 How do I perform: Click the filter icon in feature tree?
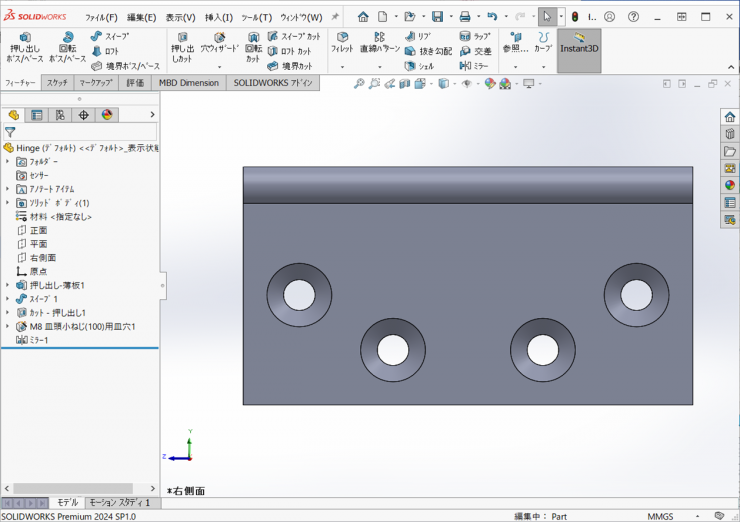(x=10, y=131)
